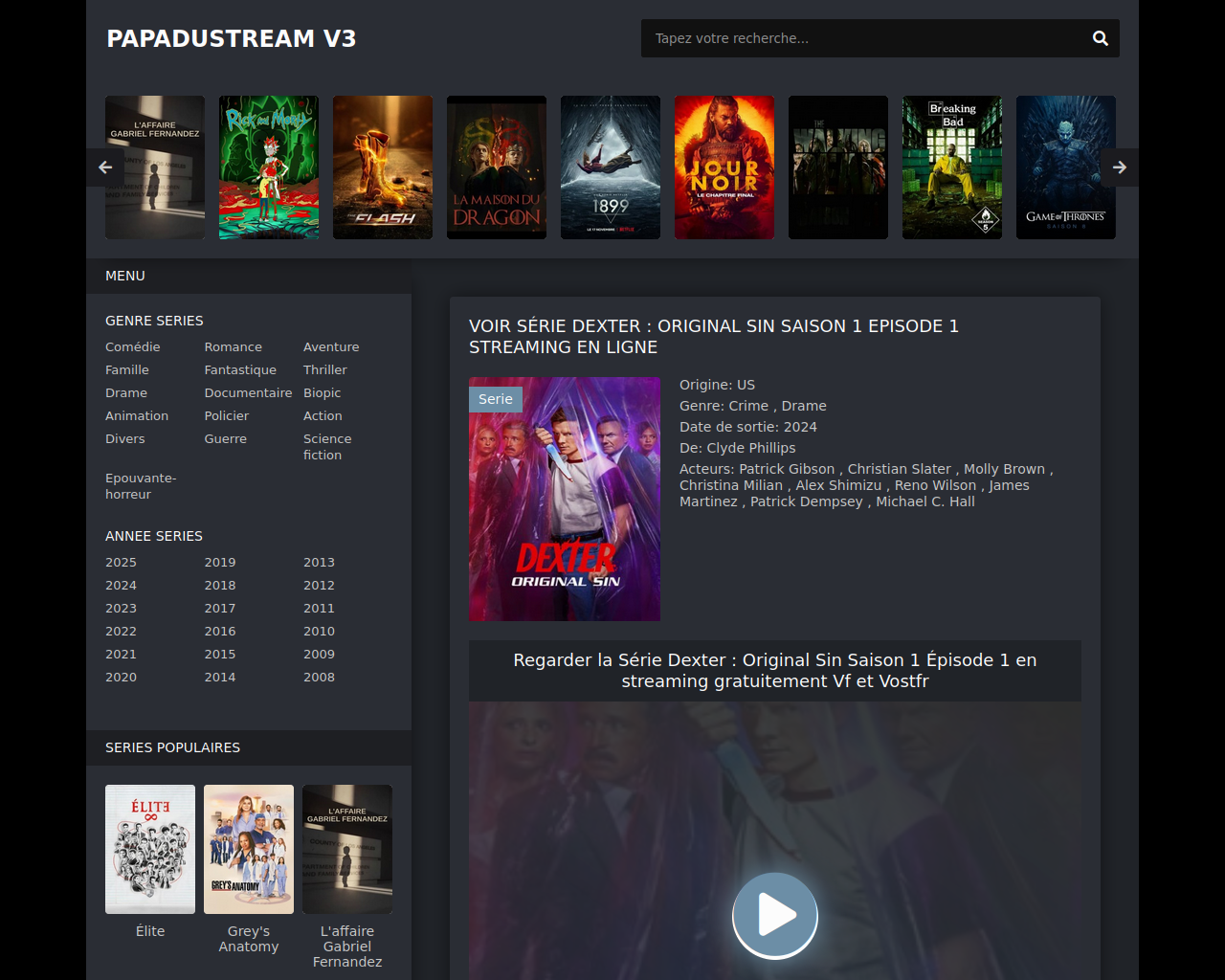Open the 1899 series poster
This screenshot has height=980, width=1225.
click(x=611, y=167)
